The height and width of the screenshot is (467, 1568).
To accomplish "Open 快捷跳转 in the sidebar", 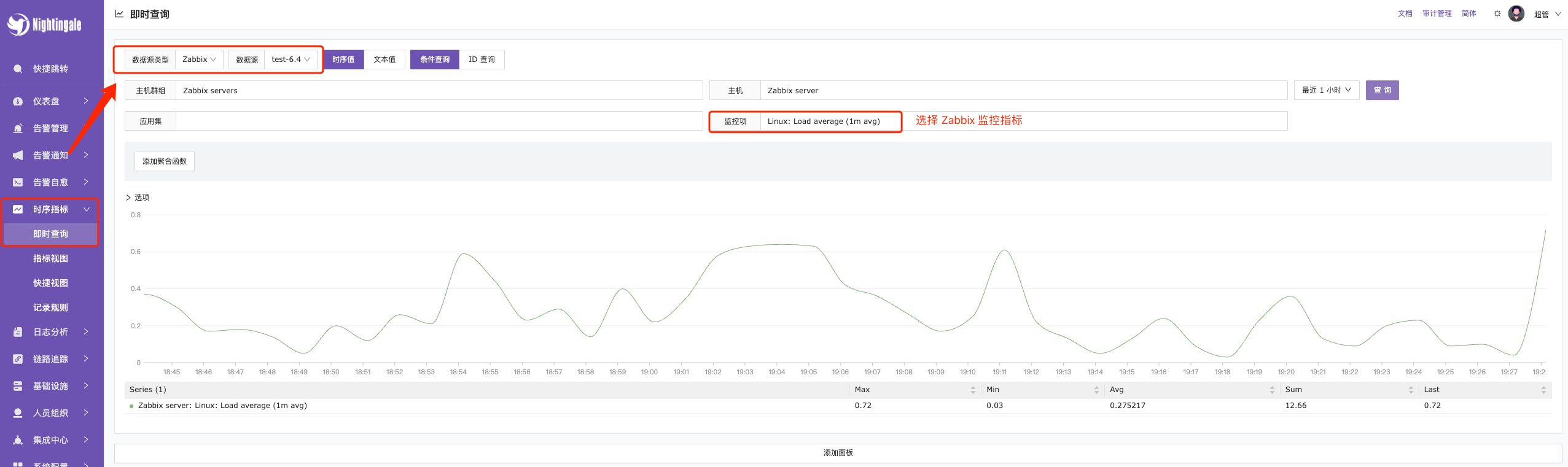I will [50, 69].
